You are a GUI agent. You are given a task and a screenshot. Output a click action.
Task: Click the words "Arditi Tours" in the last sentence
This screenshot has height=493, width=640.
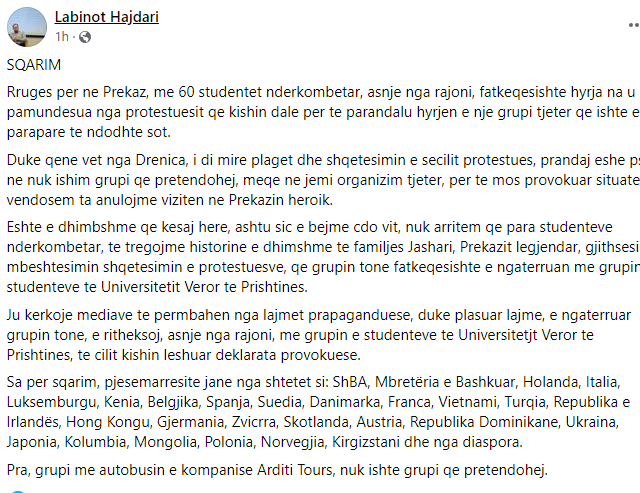(294, 470)
